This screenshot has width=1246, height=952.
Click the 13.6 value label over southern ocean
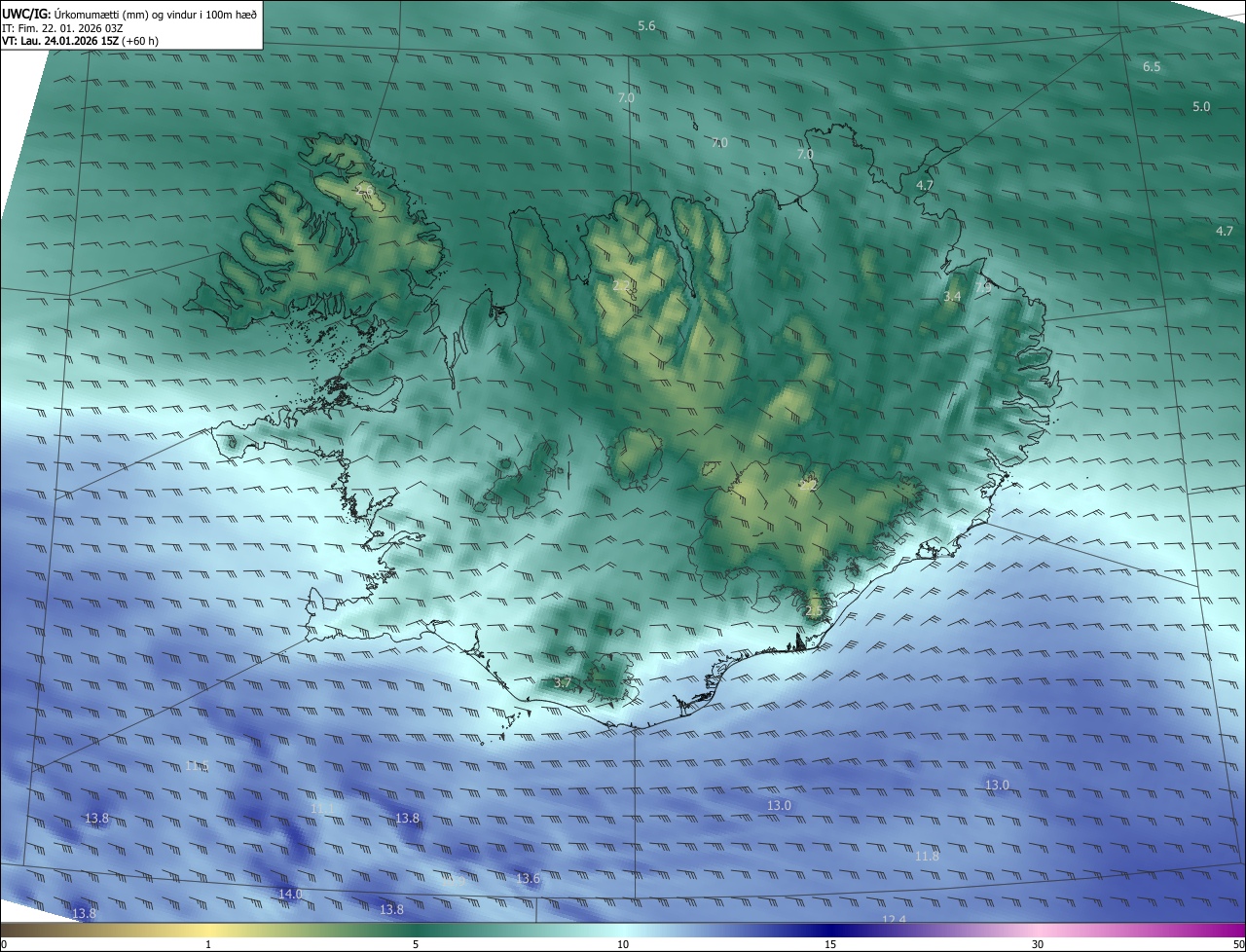click(x=528, y=879)
